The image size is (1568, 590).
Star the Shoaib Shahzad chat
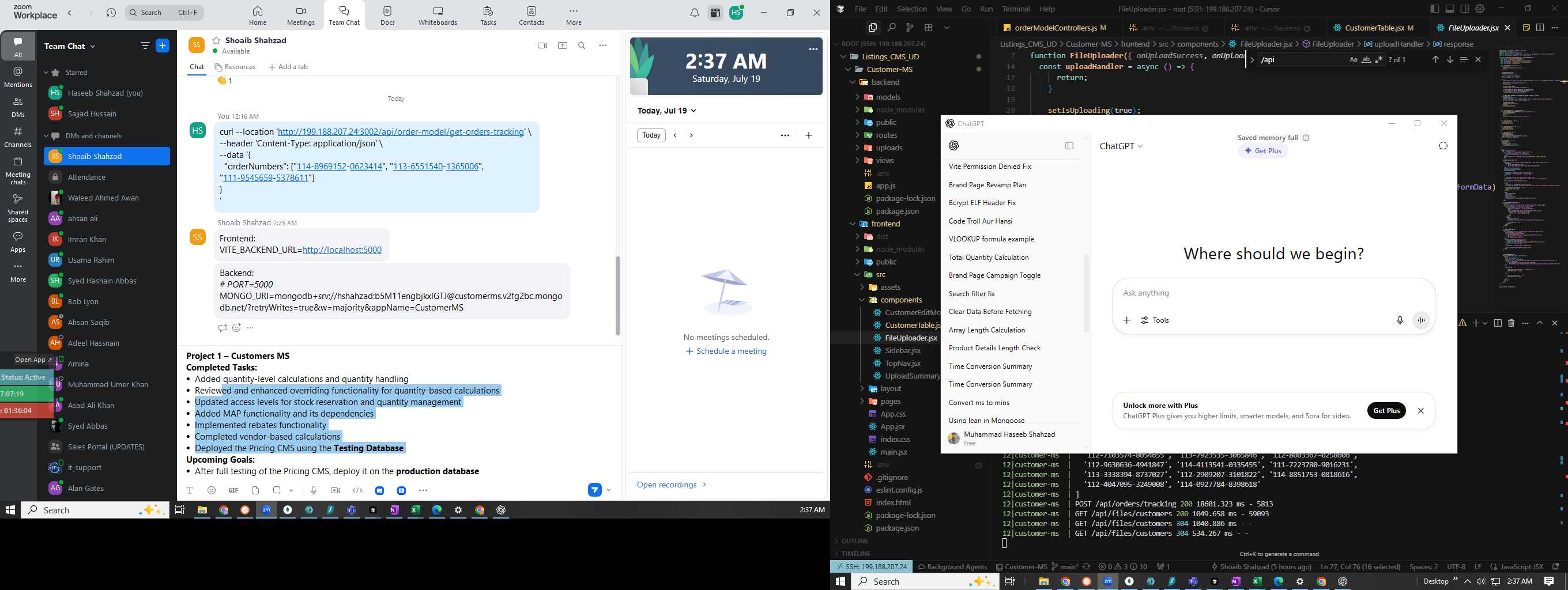click(x=216, y=40)
